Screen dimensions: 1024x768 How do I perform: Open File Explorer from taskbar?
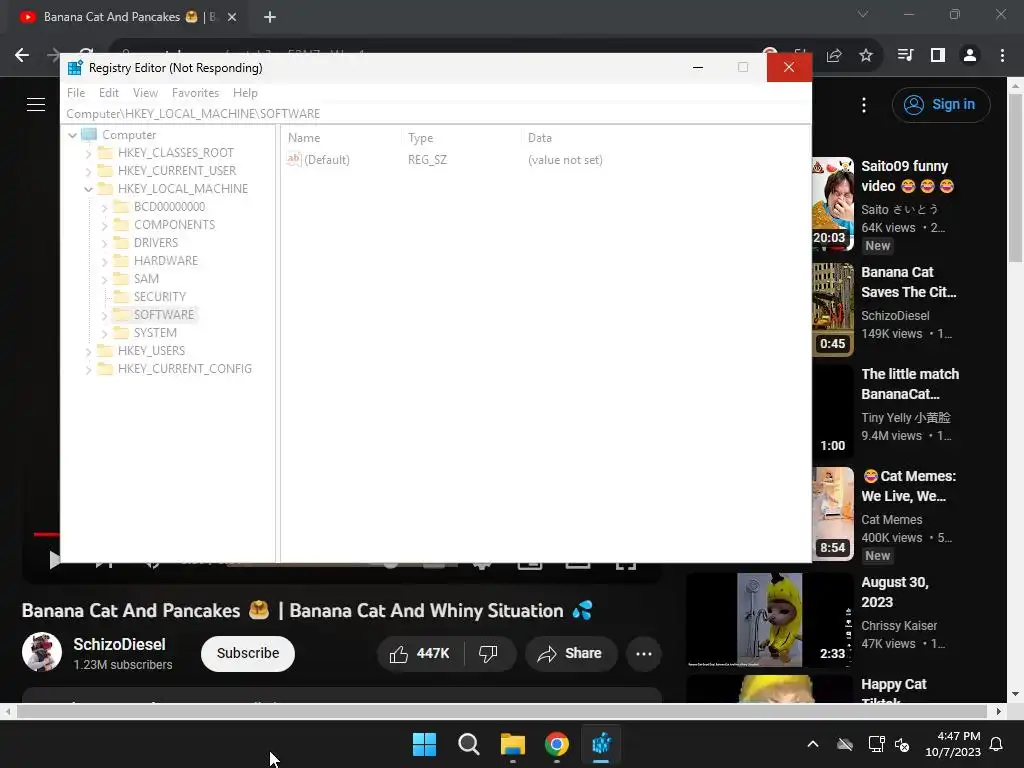coord(513,744)
